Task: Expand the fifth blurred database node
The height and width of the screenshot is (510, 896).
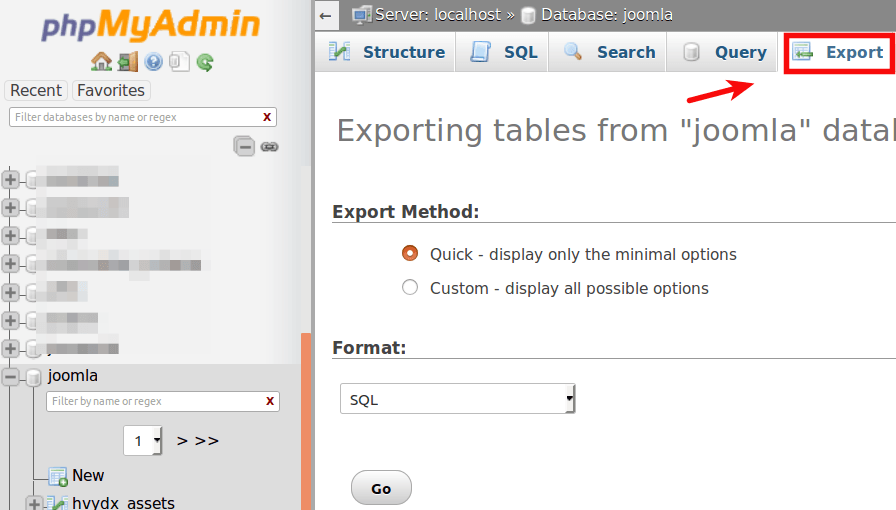Action: (x=10, y=292)
